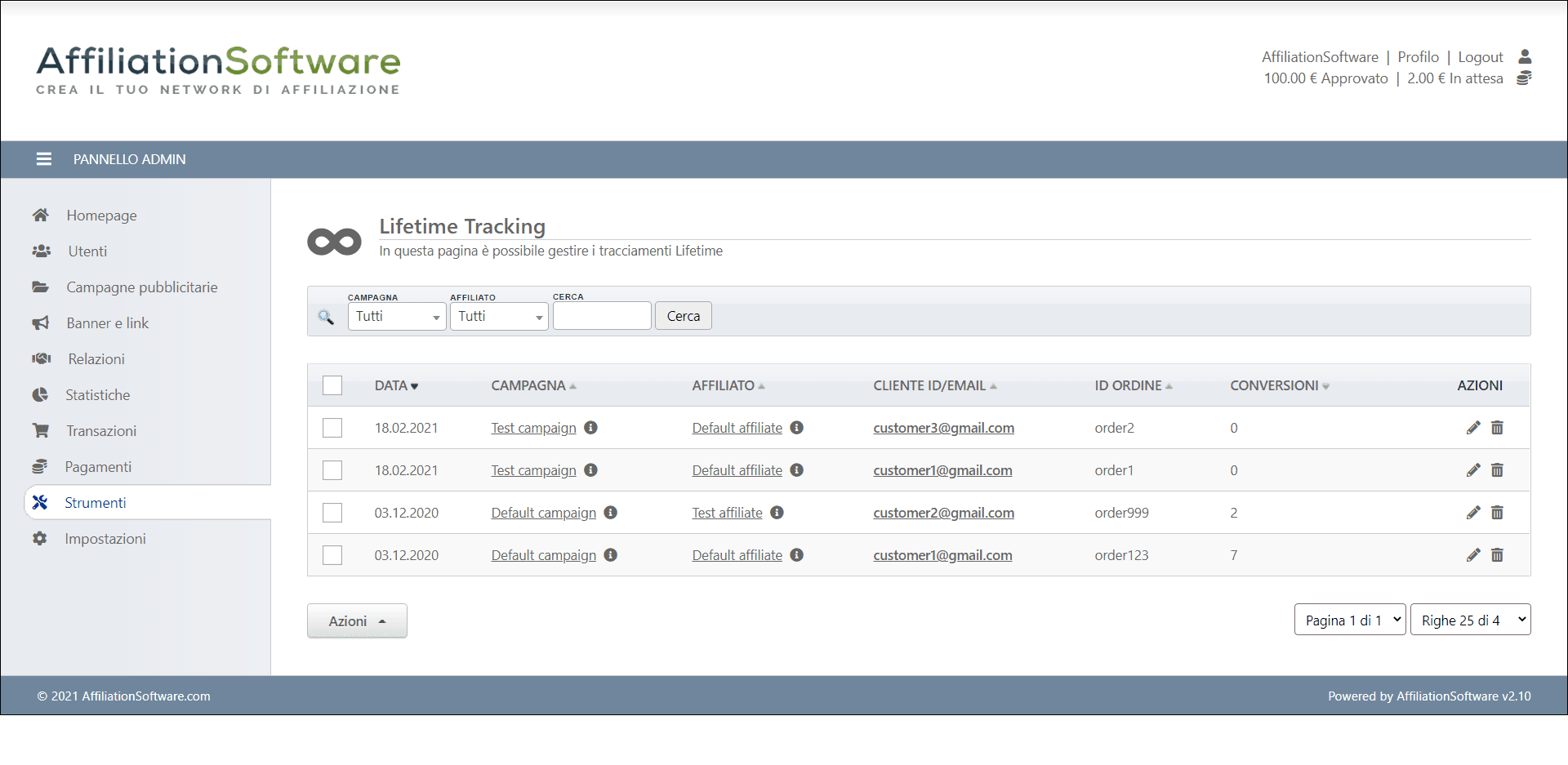Click the trash icon for order123
1568x765 pixels.
point(1497,555)
